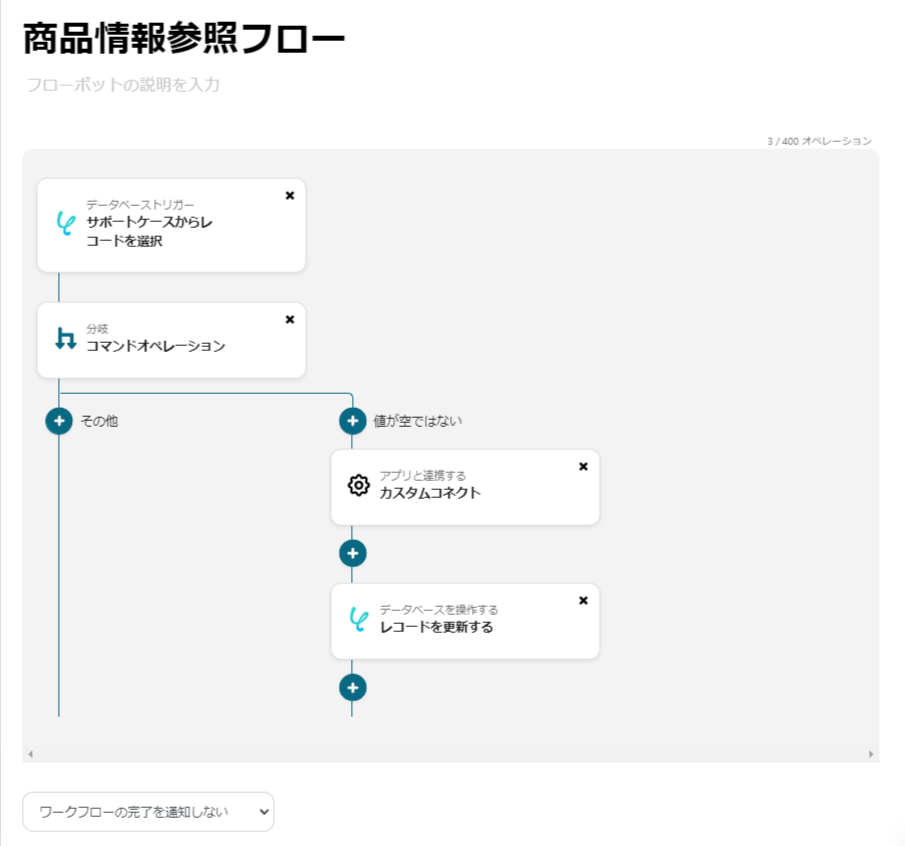Open the コマンドオペレーション branch settings

(x=171, y=340)
